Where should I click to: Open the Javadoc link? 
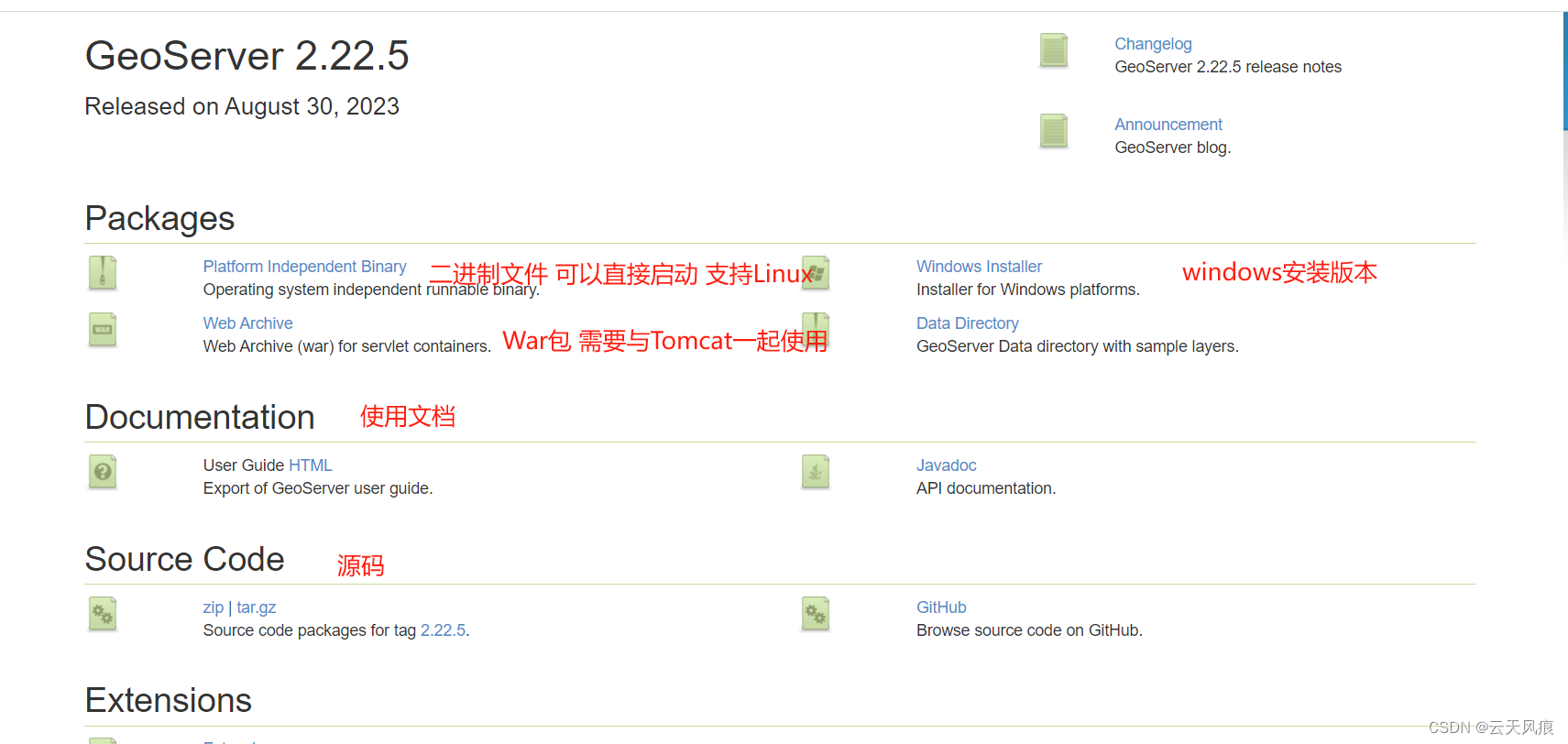coord(946,465)
